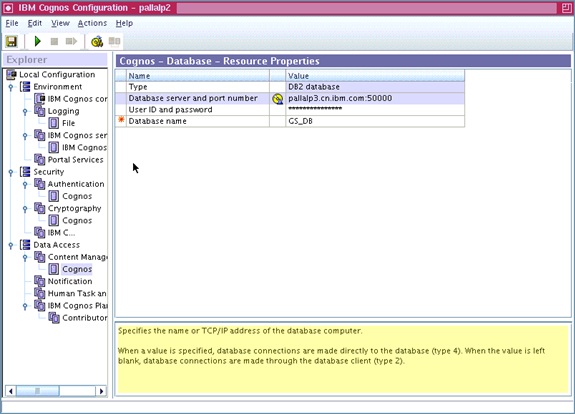Click the Explorer scrollbar right arrow
The height and width of the screenshot is (414, 575).
tap(101, 391)
